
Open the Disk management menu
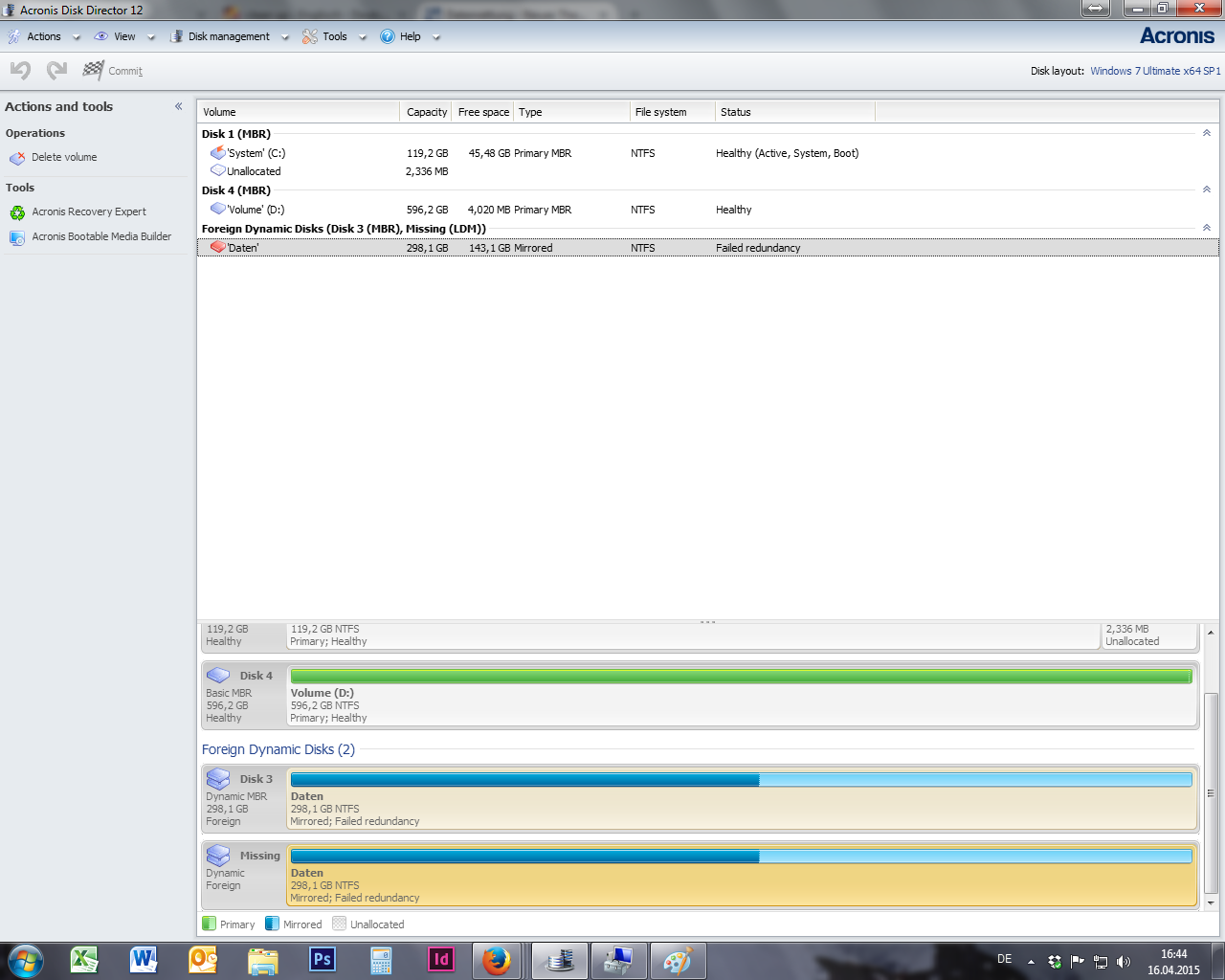click(229, 36)
